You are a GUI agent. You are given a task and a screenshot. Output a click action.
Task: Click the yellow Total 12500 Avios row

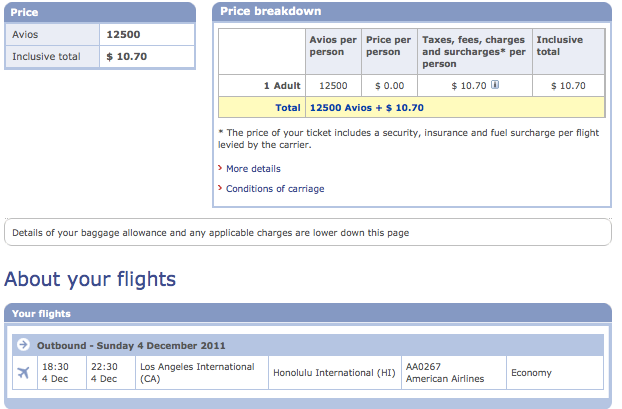pyautogui.click(x=411, y=107)
